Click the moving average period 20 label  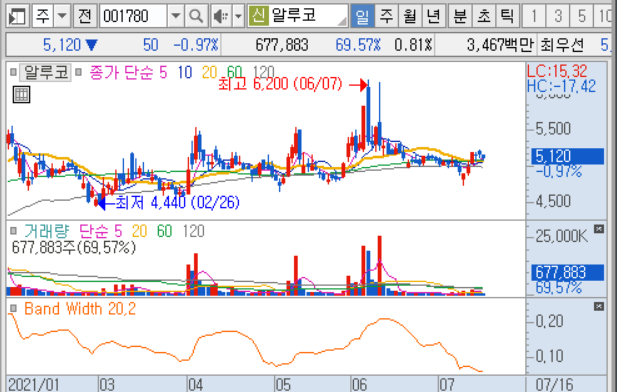[209, 72]
